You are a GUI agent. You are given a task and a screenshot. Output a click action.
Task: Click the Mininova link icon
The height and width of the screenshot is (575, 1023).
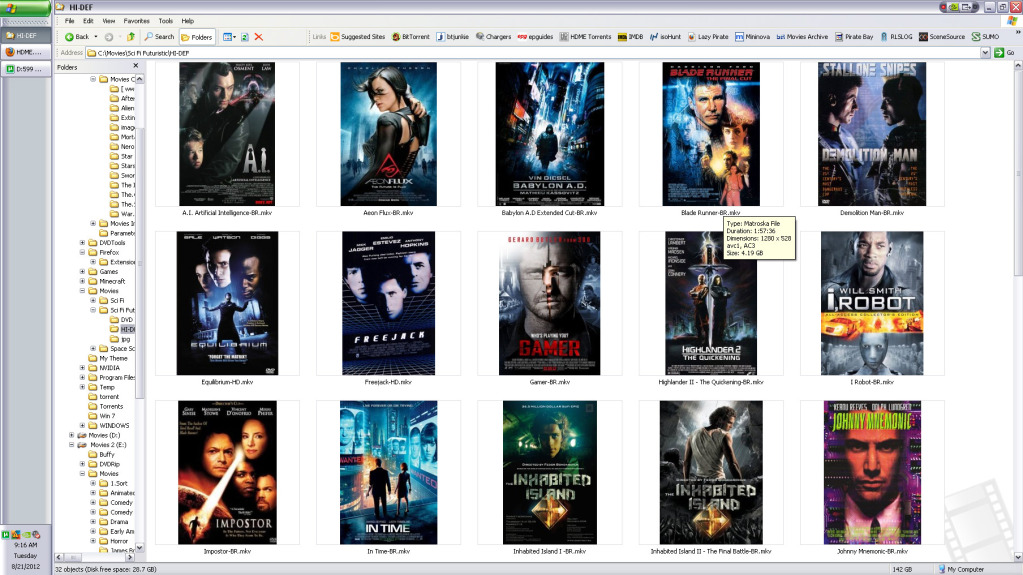pos(739,37)
